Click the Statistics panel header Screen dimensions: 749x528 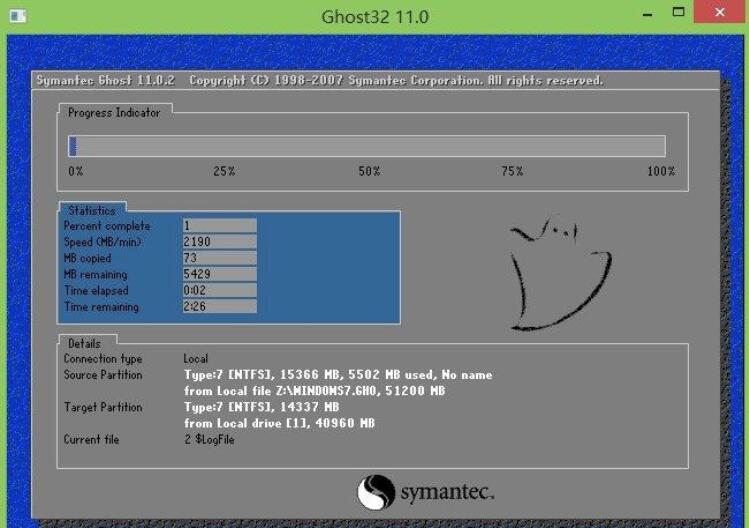click(x=91, y=210)
